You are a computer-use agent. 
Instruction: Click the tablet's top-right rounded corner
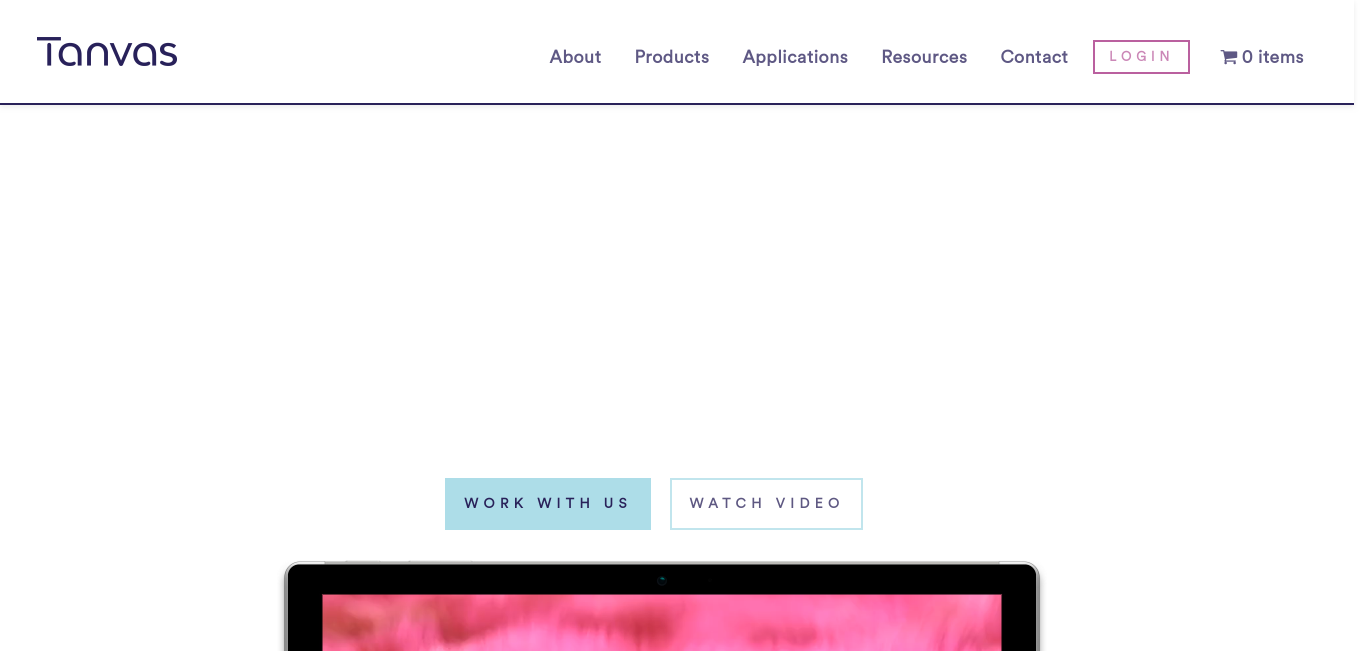click(x=1031, y=571)
